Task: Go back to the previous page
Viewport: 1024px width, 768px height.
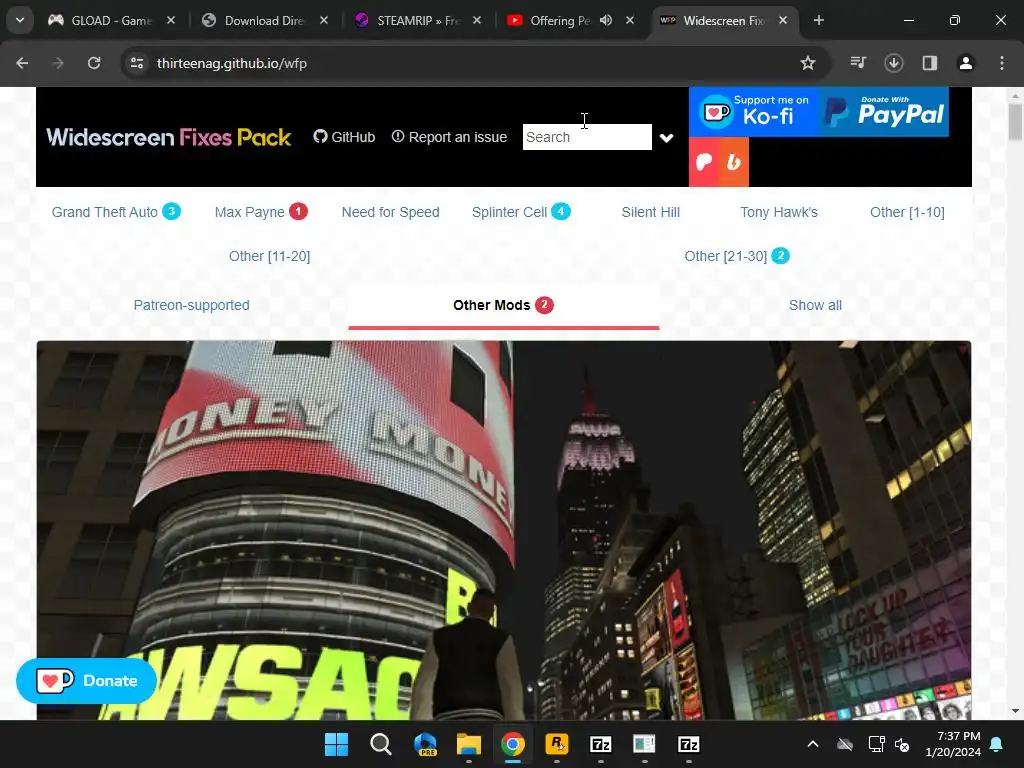Action: click(22, 63)
